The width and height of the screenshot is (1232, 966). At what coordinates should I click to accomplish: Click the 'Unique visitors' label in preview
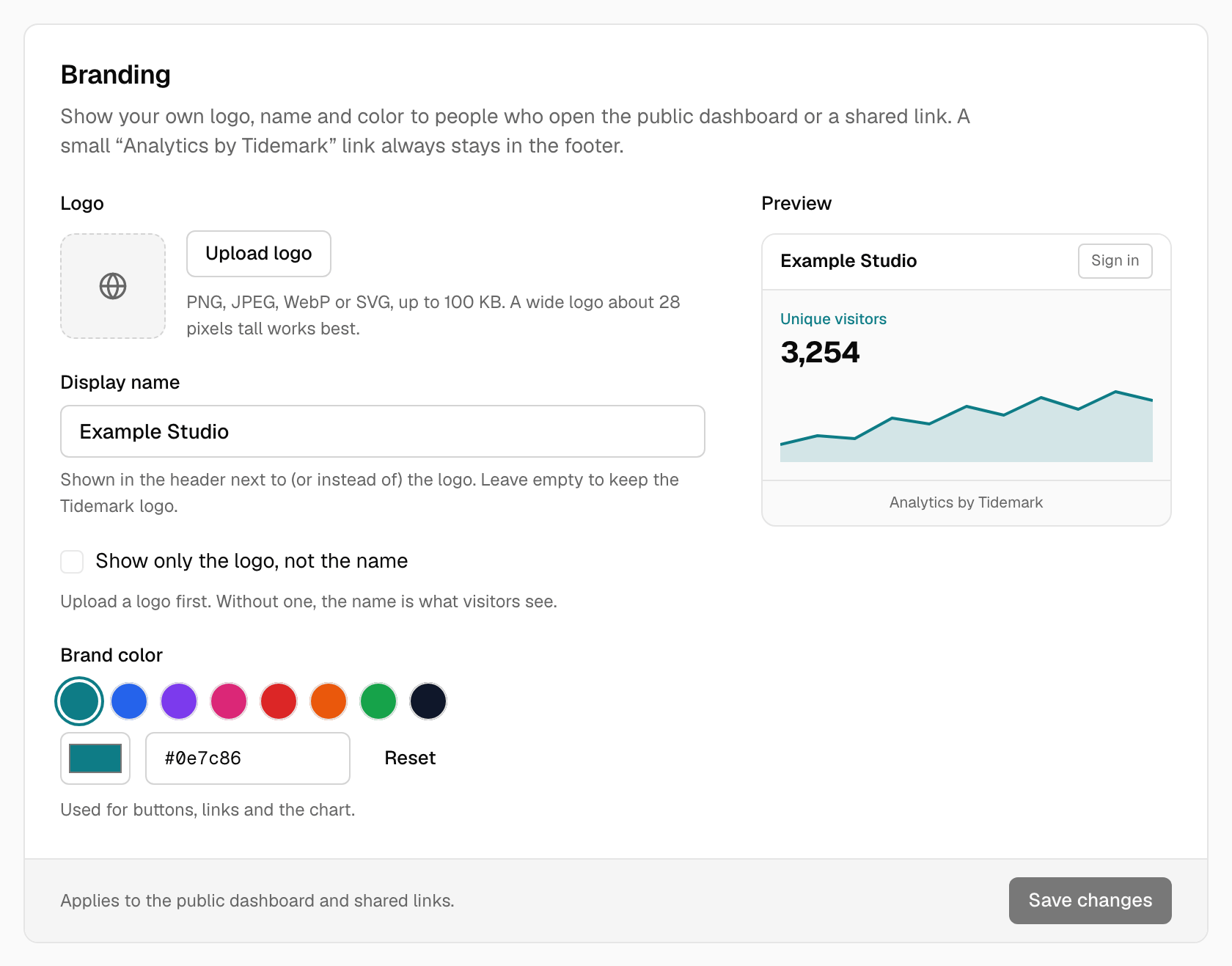[x=833, y=319]
